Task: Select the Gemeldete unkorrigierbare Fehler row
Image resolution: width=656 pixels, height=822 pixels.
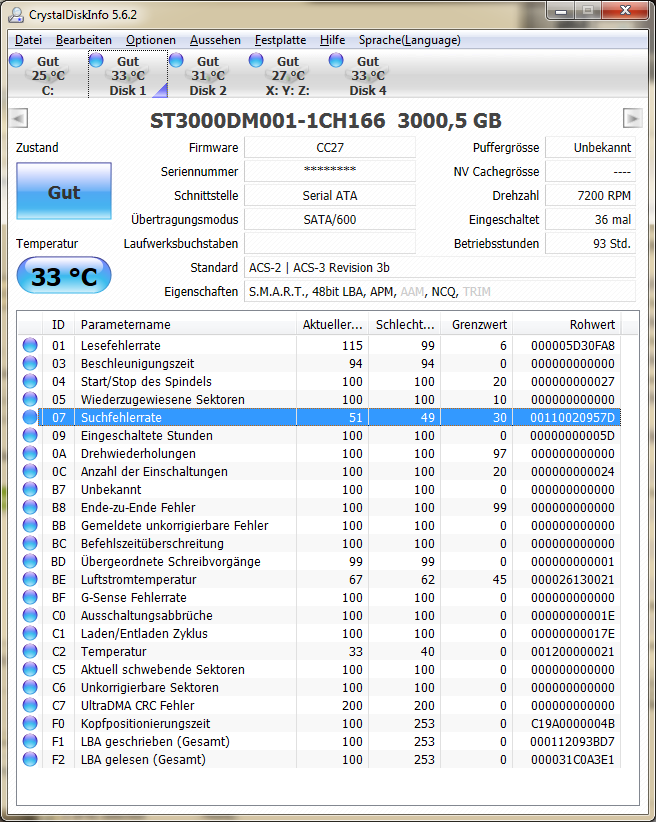Action: click(x=319, y=525)
